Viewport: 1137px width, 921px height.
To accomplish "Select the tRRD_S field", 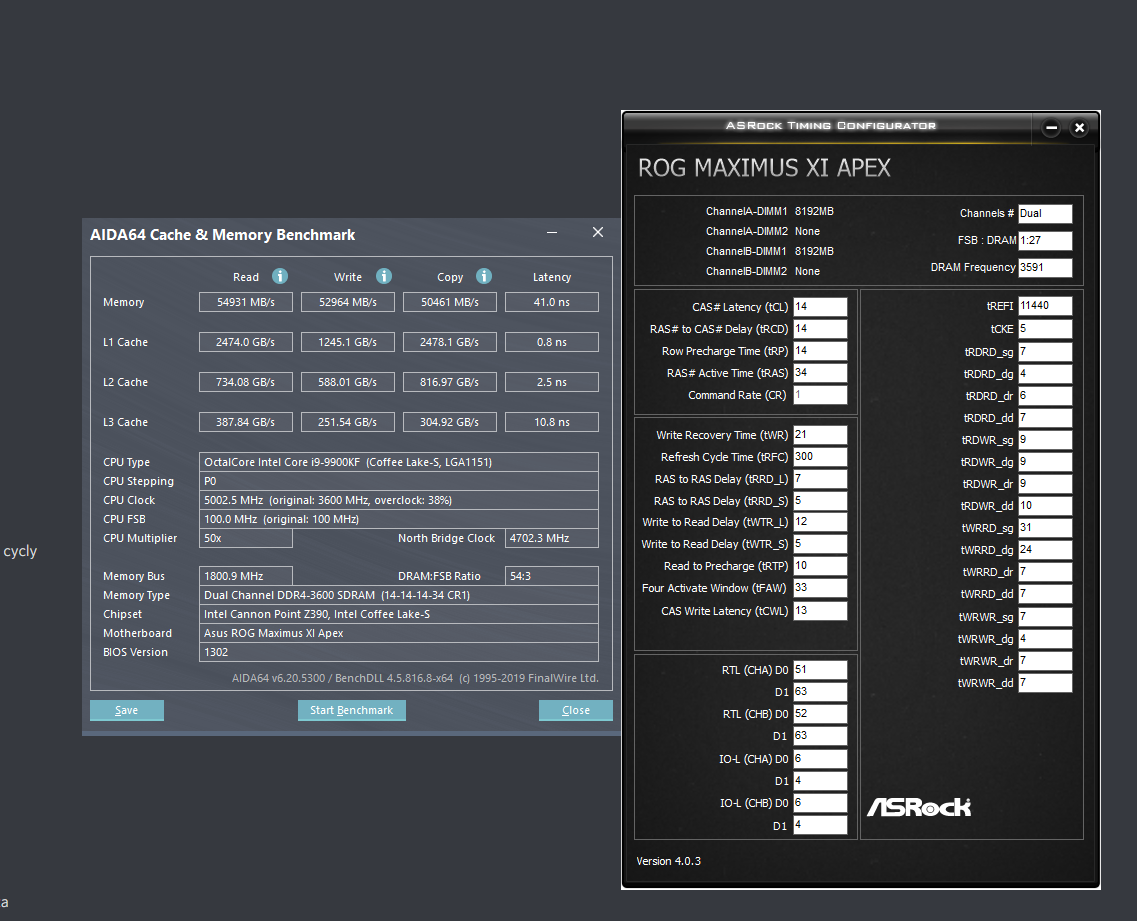I will 820,500.
